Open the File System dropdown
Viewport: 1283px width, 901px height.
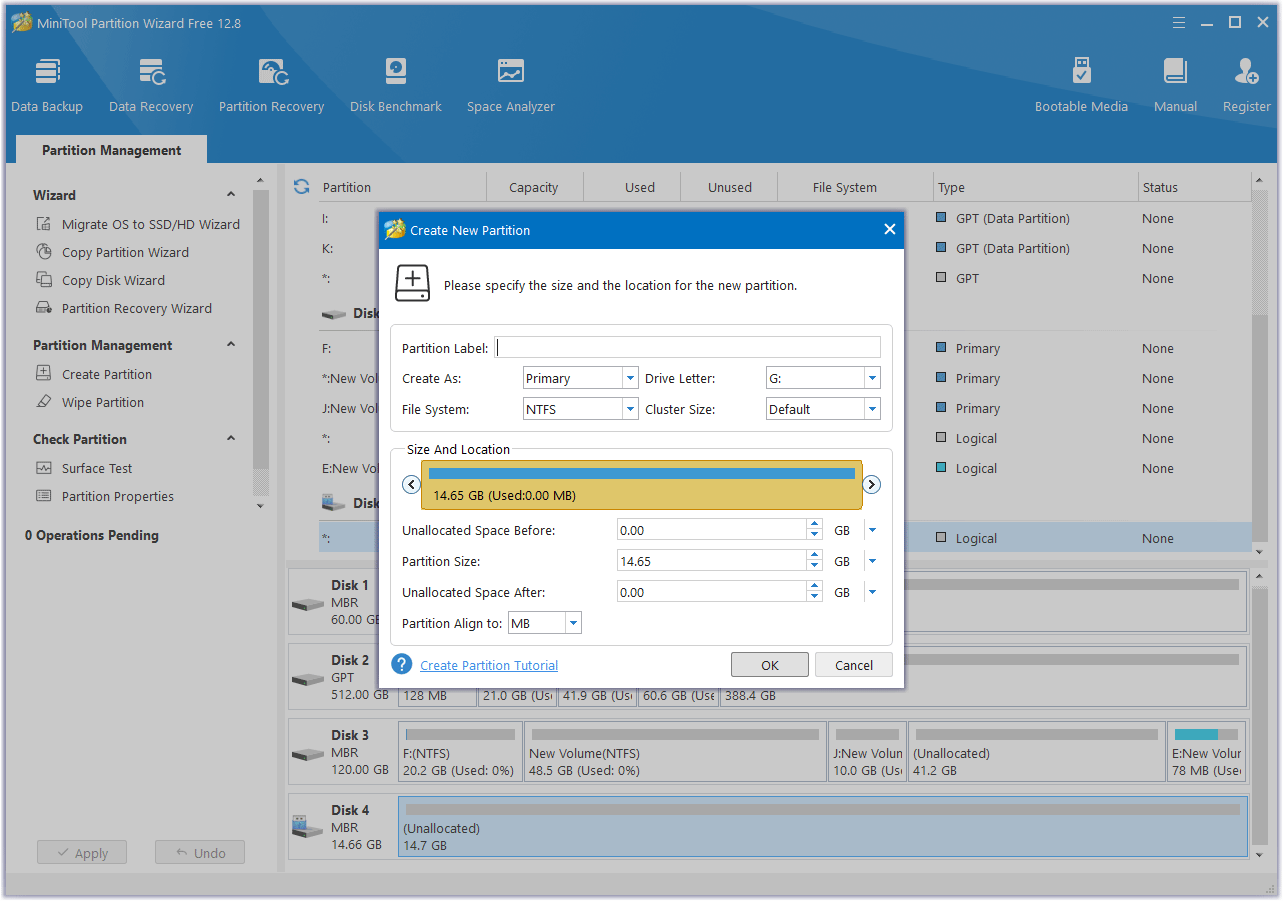630,409
